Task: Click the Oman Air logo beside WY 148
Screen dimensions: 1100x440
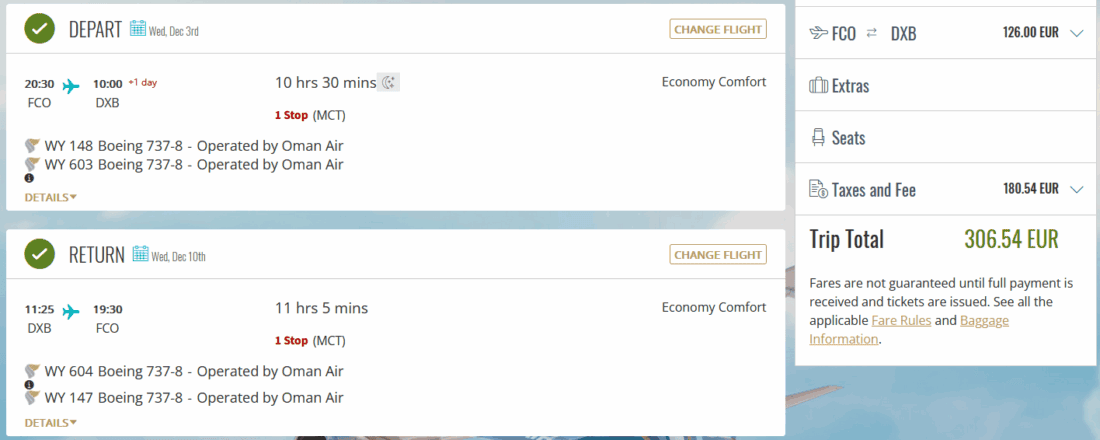Action: pyautogui.click(x=32, y=146)
